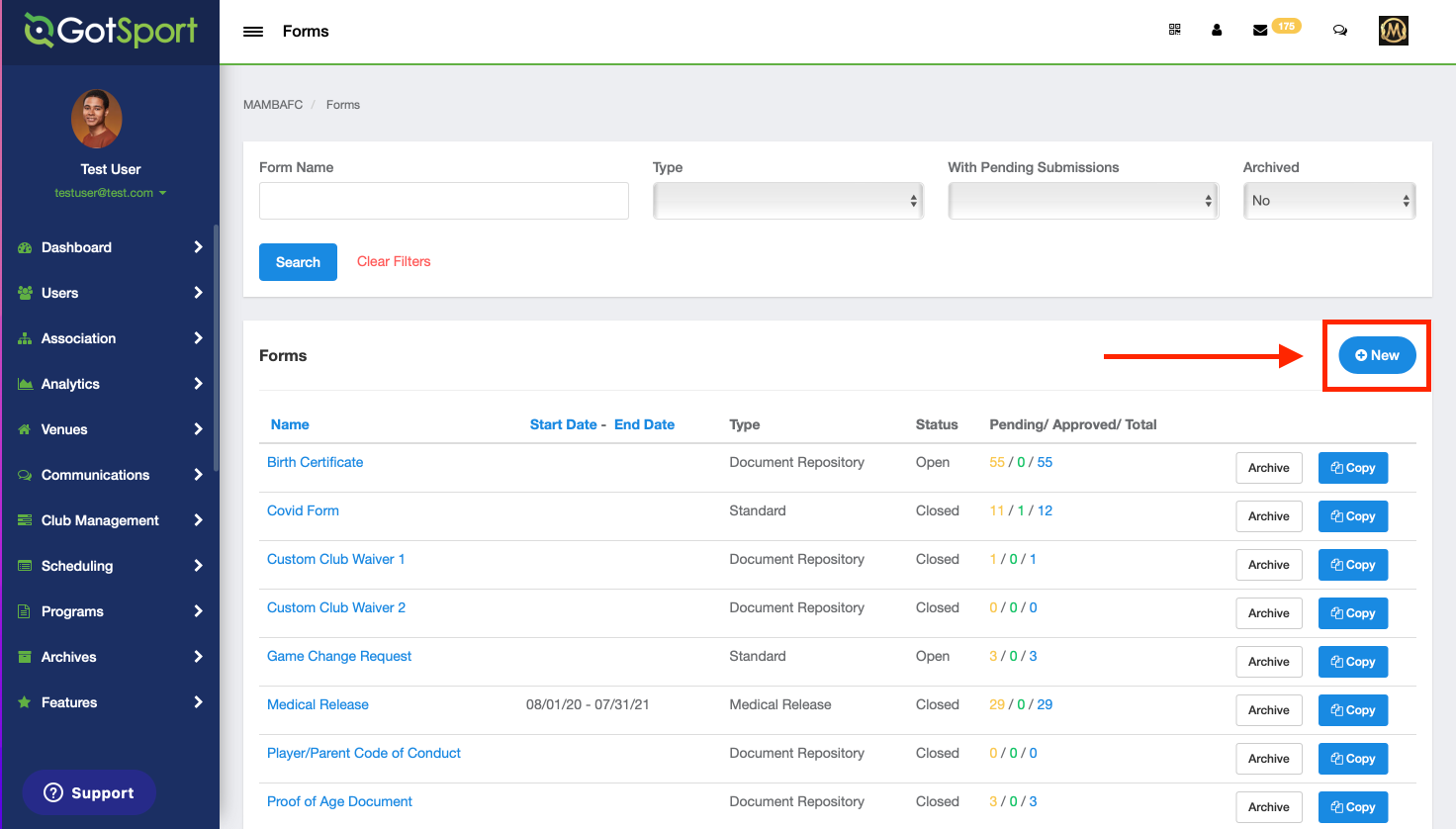
Task: Focus the Form Name input field
Action: point(444,201)
